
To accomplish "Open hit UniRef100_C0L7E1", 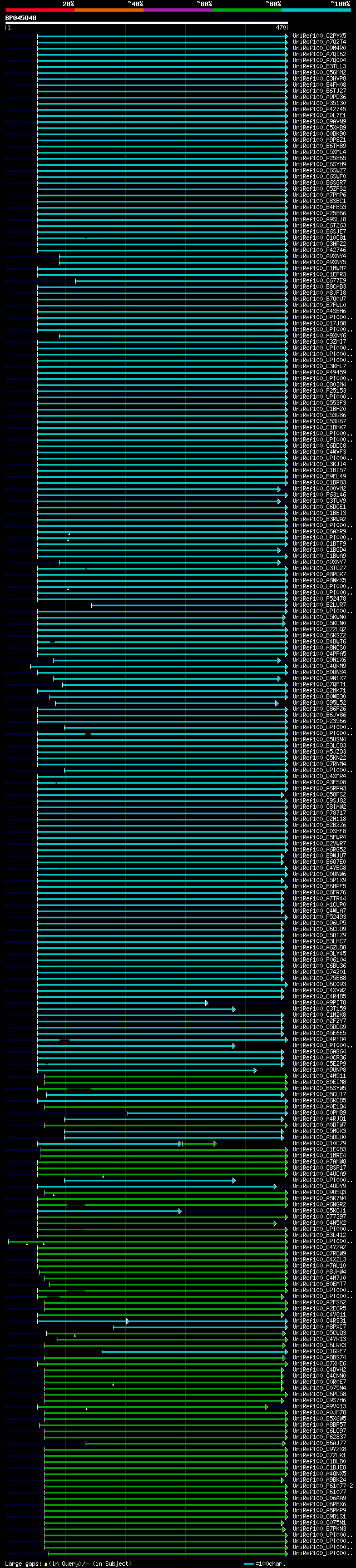I will point(319,115).
